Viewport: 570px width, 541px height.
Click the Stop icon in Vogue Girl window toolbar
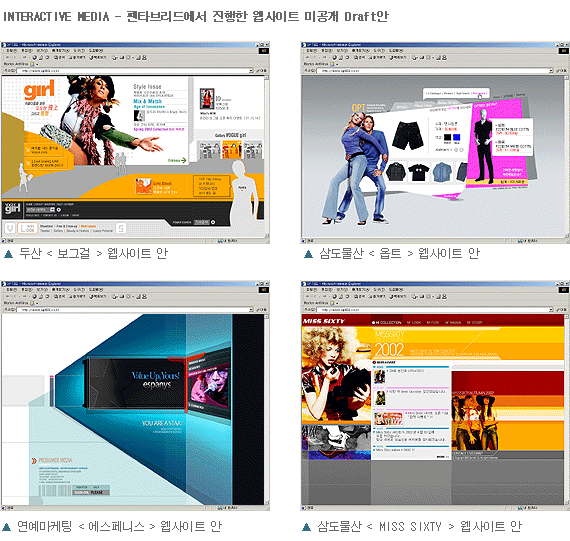coord(35,57)
